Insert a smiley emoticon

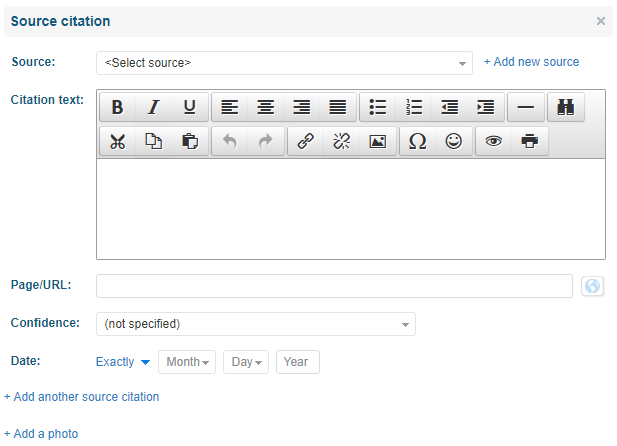(454, 141)
